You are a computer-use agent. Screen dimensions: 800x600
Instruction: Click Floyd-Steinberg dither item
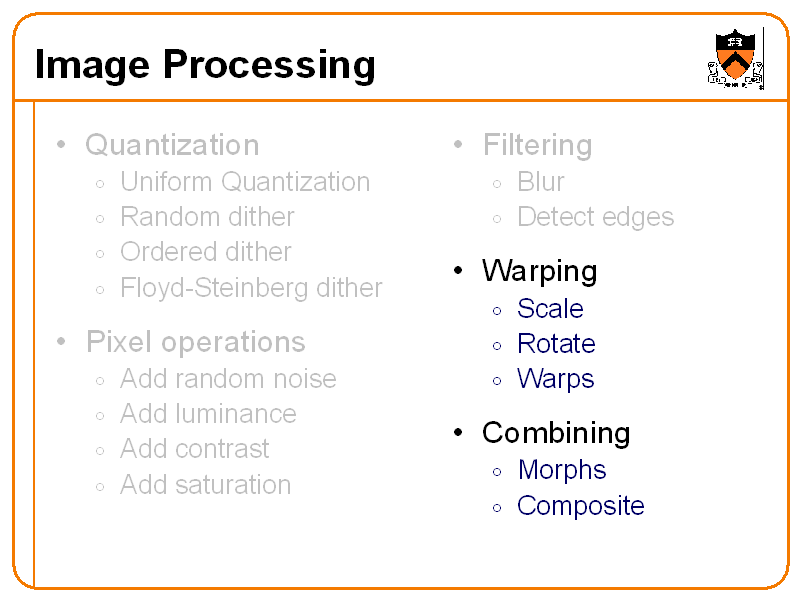251,288
